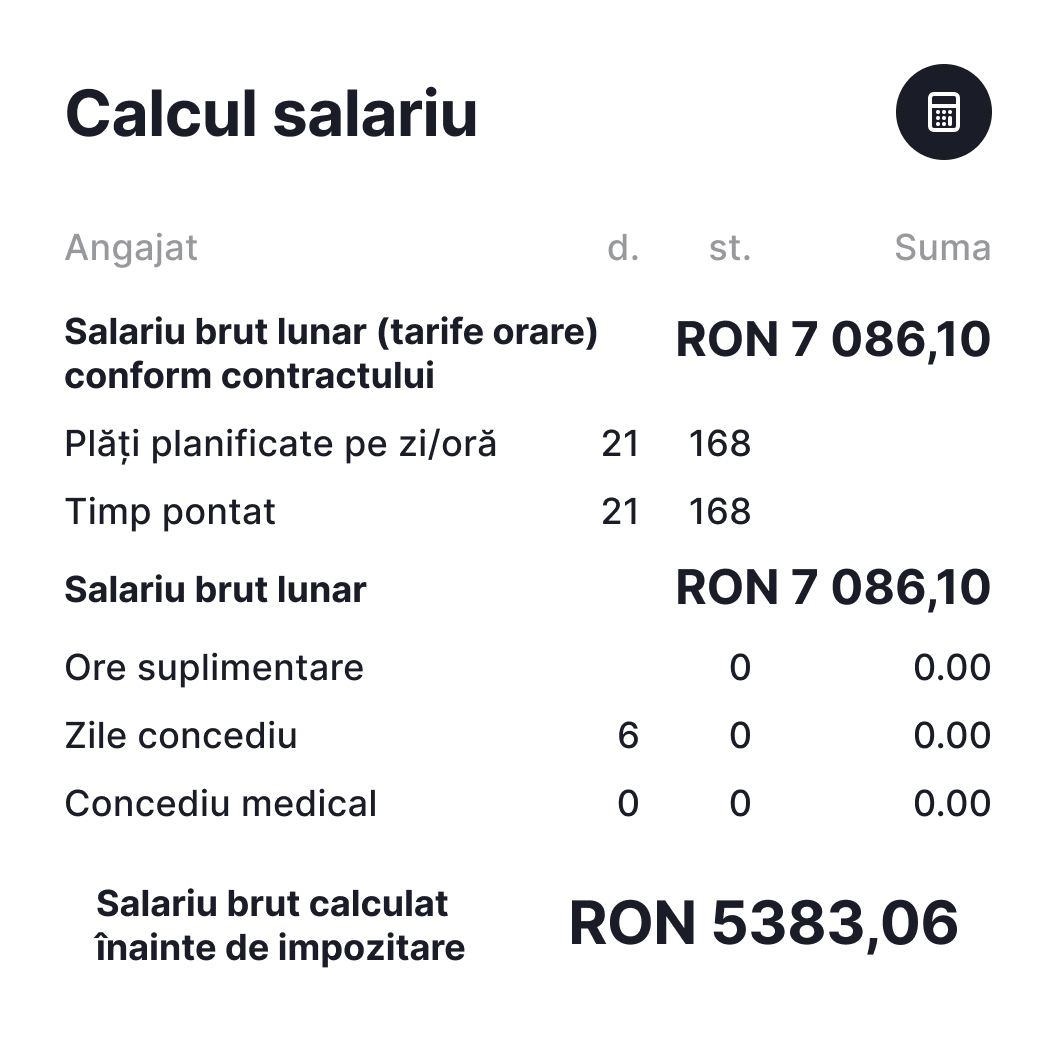Click the Concediu medical row label
1056x1064 pixels.
tap(221, 804)
